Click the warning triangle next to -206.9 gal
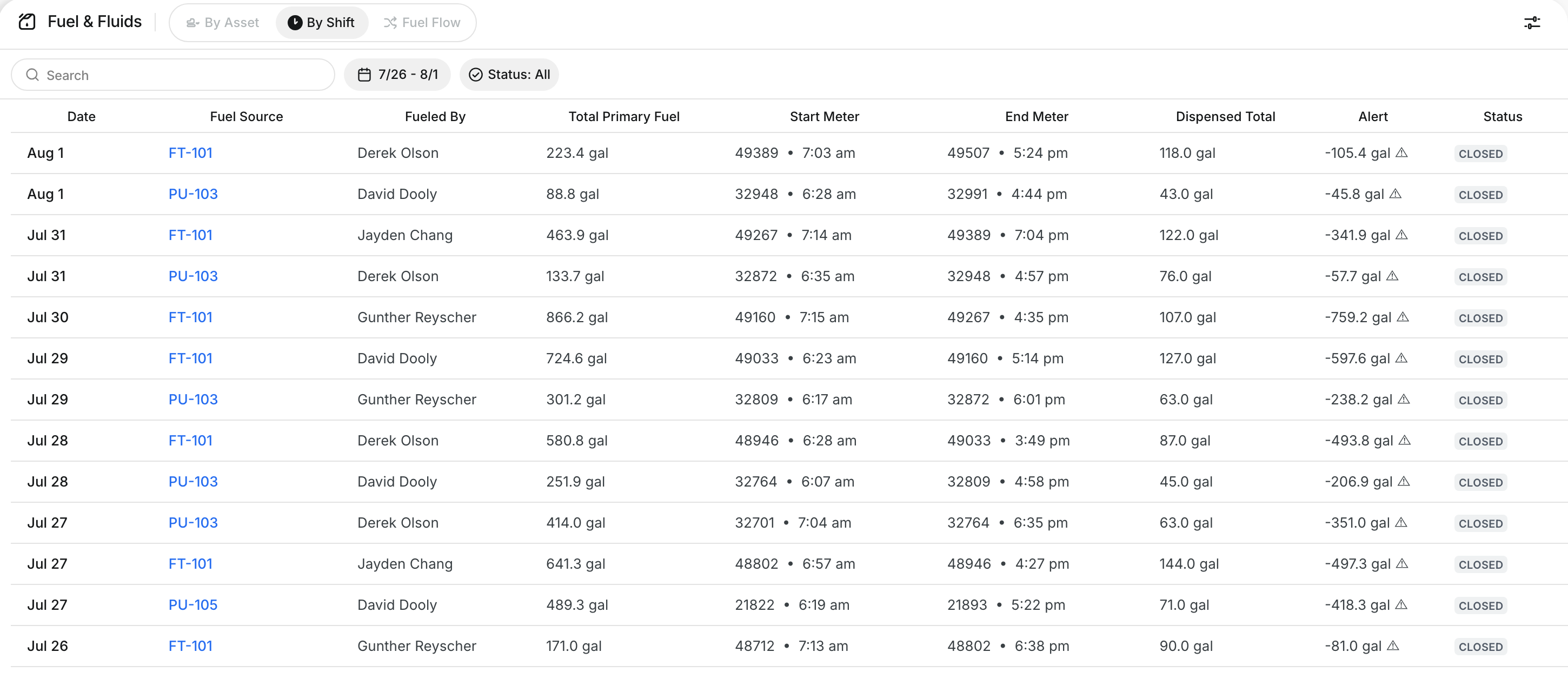The width and height of the screenshot is (1568, 692). (1404, 481)
